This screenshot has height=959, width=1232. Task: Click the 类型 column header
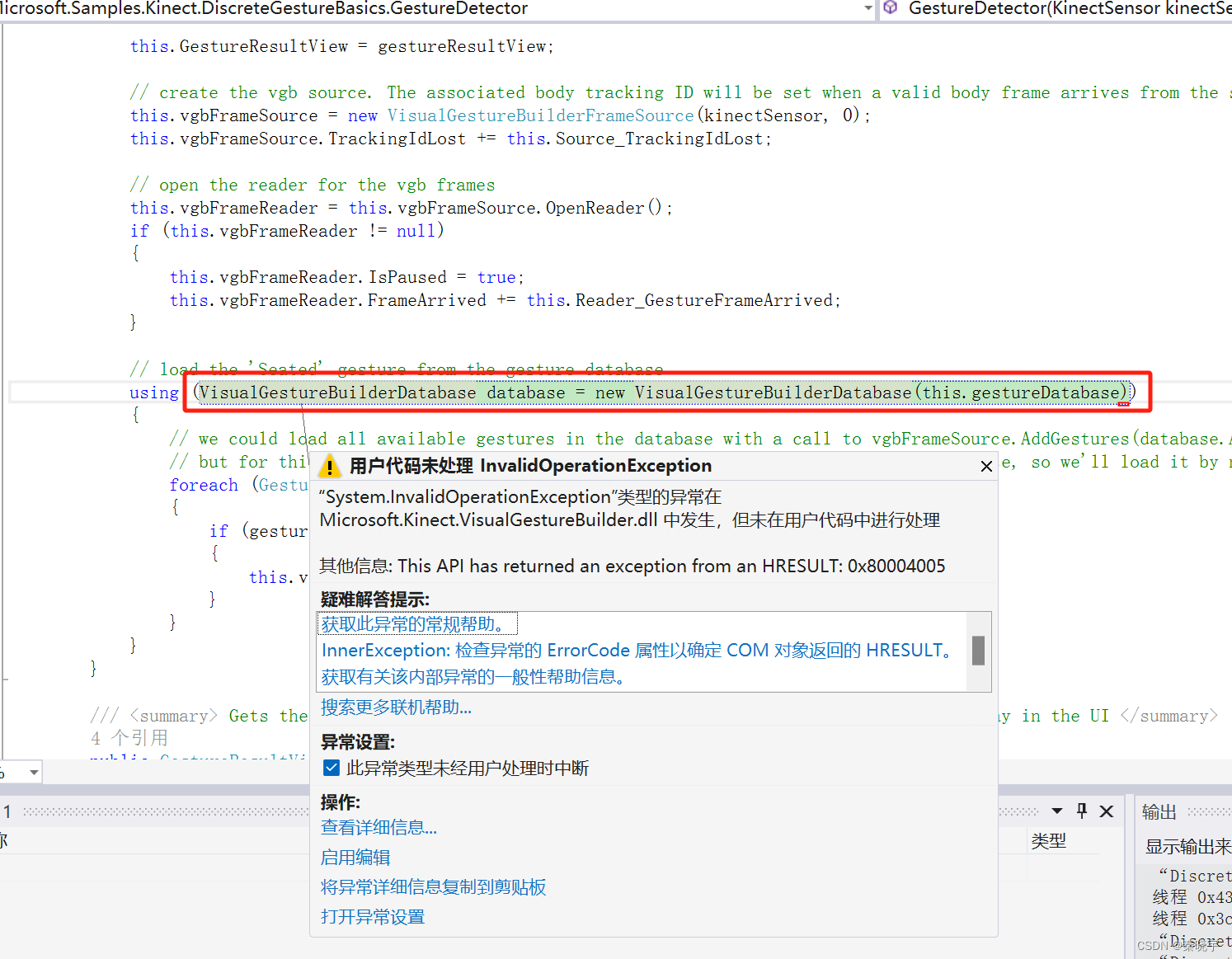tap(1048, 841)
